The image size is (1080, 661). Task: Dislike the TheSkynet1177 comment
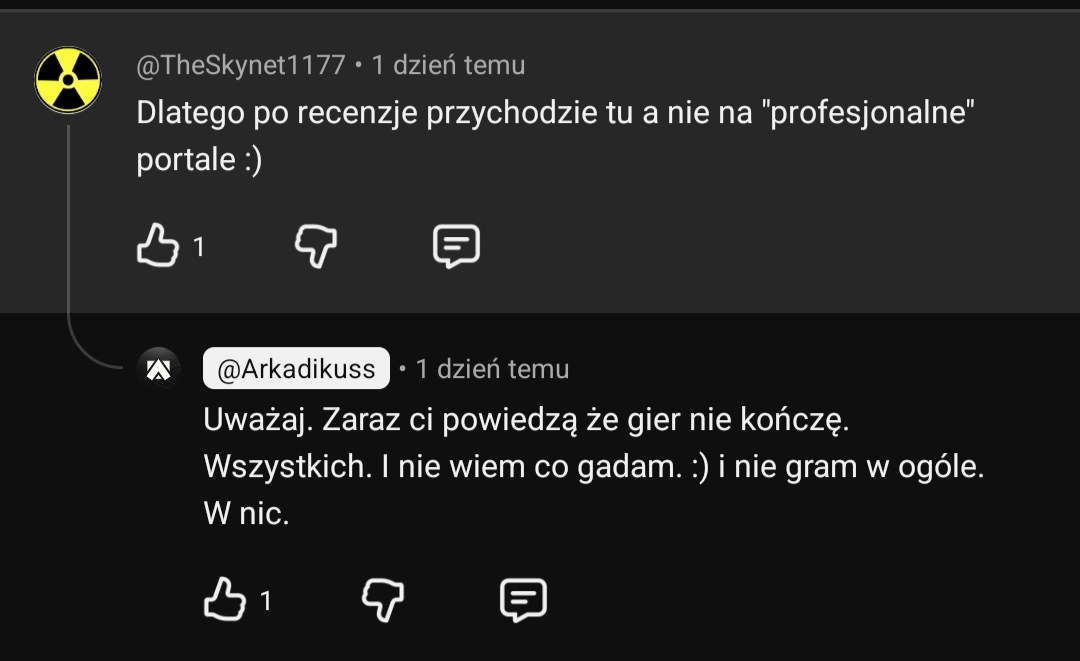pyautogui.click(x=316, y=245)
